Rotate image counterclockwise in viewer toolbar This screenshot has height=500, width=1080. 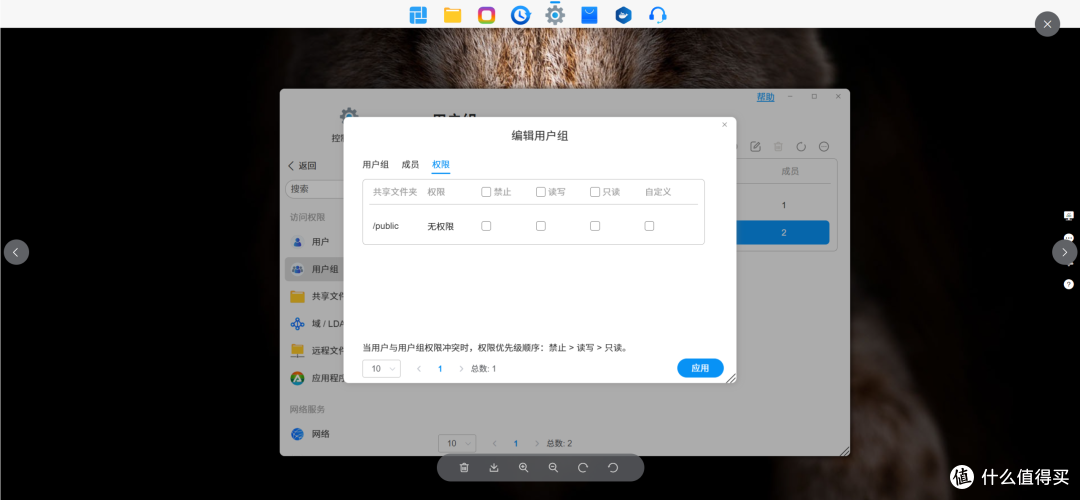pyautogui.click(x=613, y=468)
